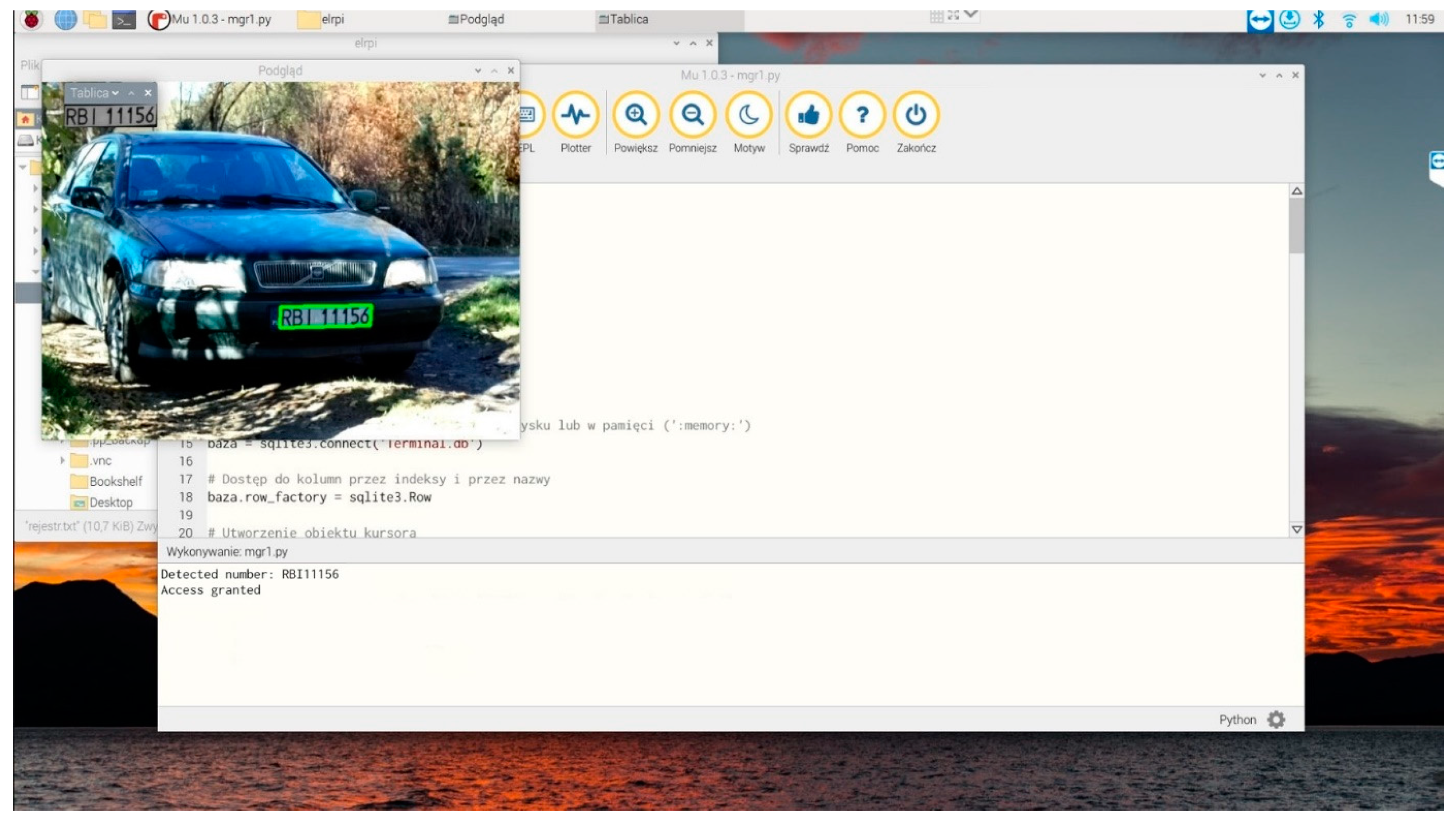The image size is (1456, 822).
Task: Open the Tablica window title dropdown
Action: coord(115,93)
